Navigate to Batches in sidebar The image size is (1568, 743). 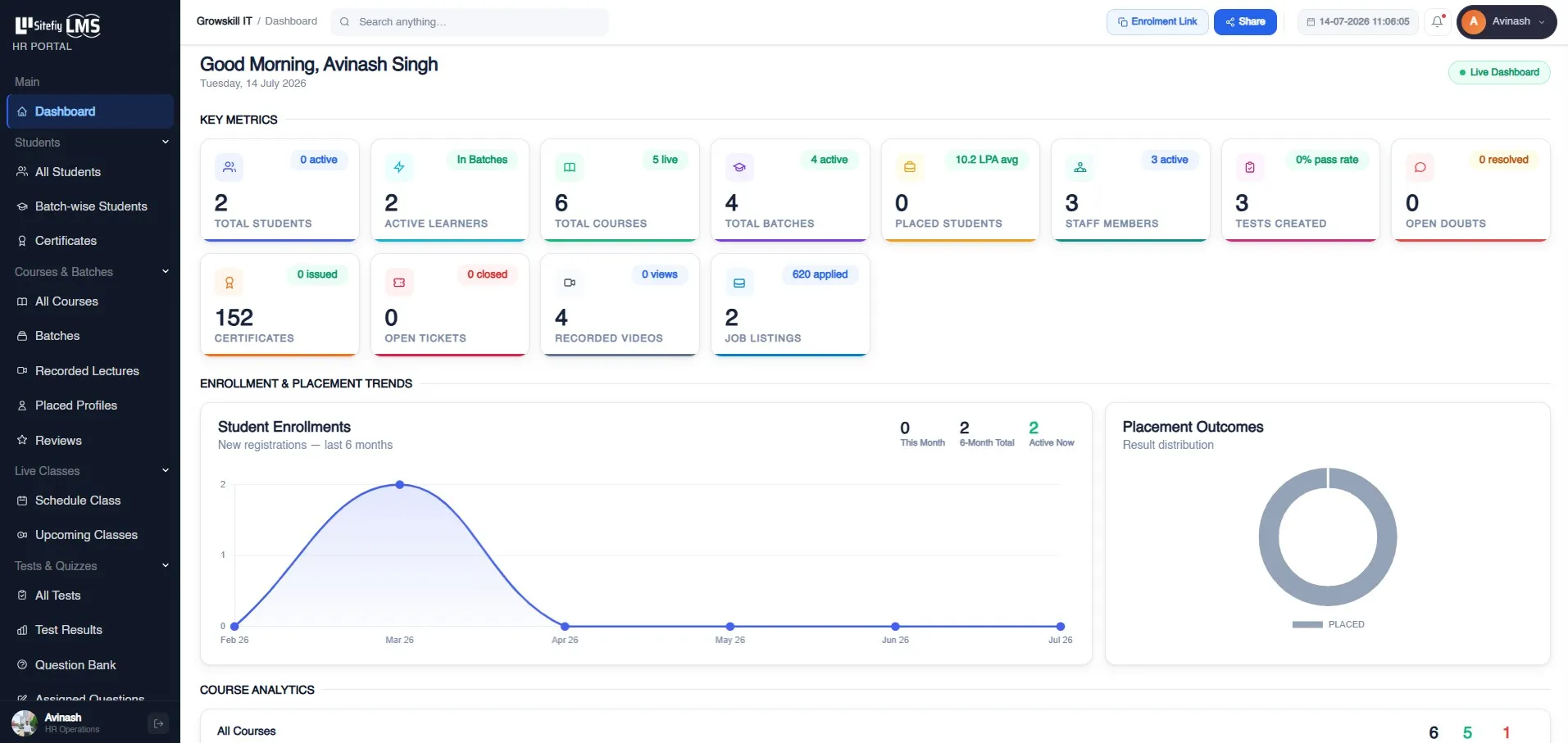[x=90, y=336]
